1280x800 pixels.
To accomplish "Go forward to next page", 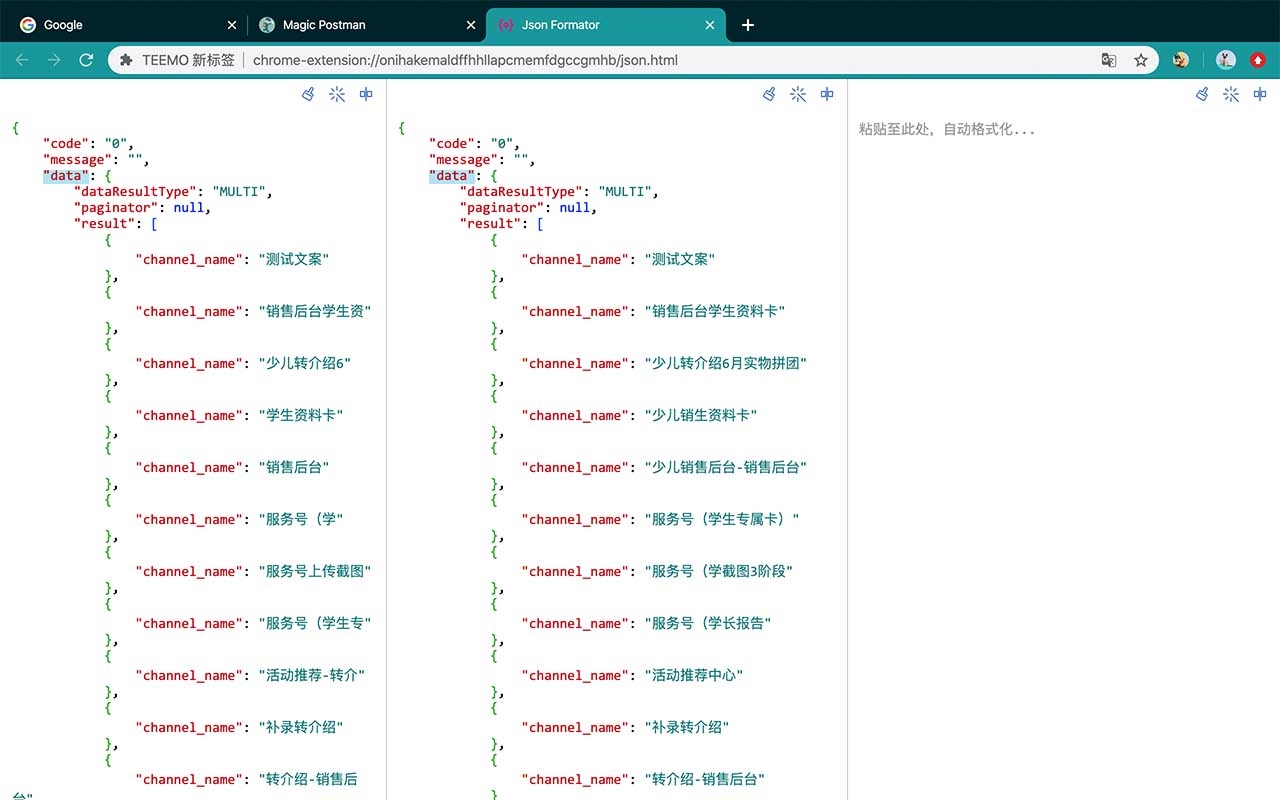I will pyautogui.click(x=54, y=60).
